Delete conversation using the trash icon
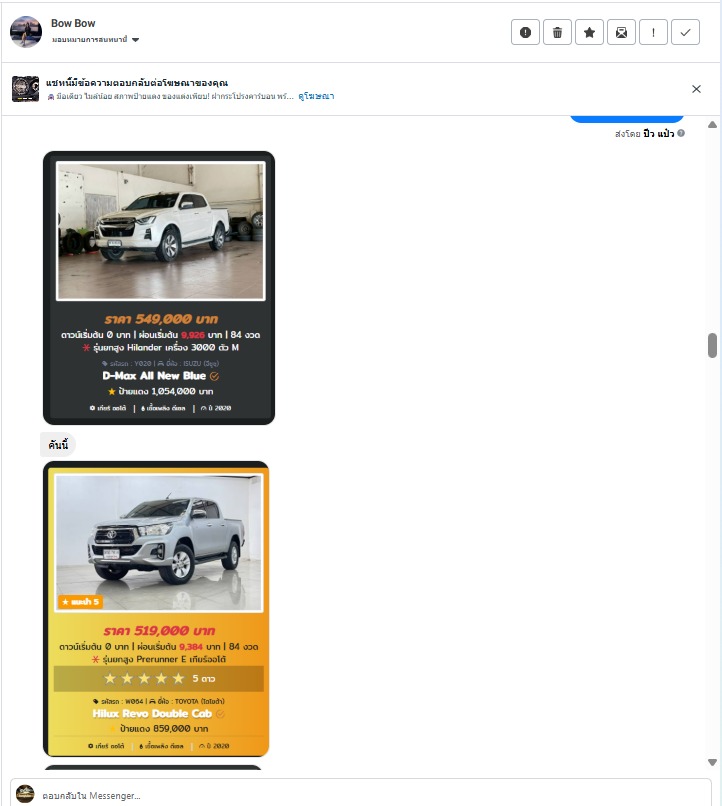722x806 pixels. coord(557,32)
